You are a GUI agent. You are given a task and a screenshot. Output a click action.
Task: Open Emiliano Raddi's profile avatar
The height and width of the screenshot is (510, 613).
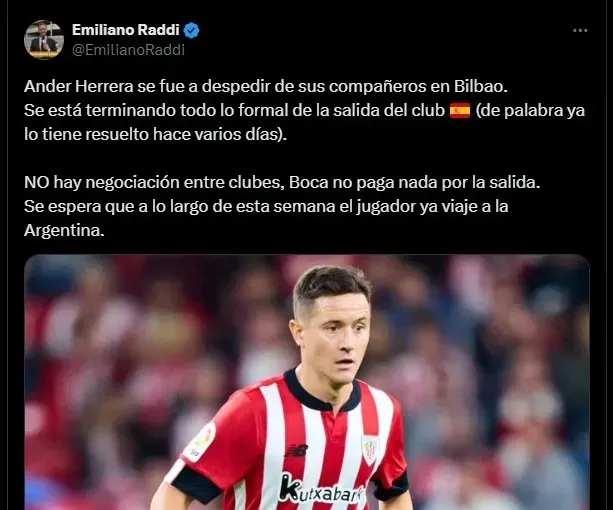click(x=44, y=40)
